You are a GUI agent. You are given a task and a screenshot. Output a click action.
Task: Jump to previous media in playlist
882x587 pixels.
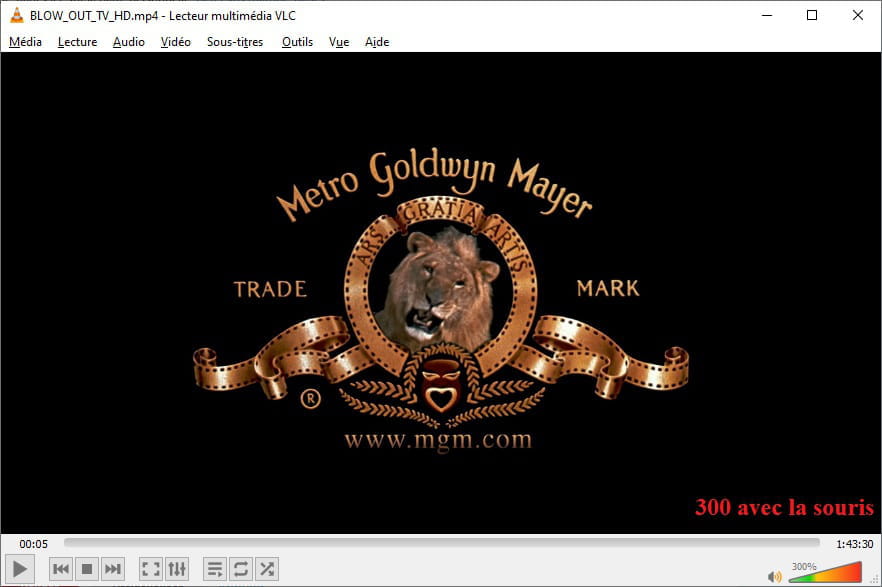point(61,569)
